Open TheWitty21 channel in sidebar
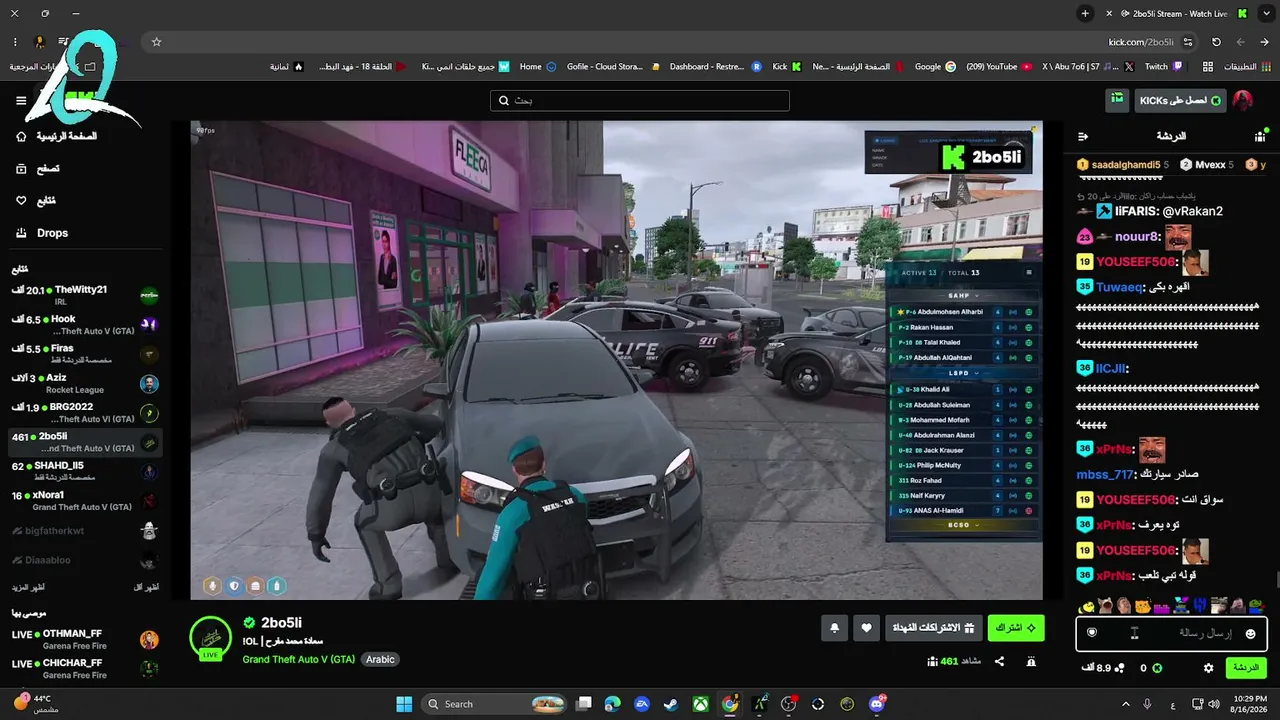Screen dimensions: 1280x720 coord(85,295)
